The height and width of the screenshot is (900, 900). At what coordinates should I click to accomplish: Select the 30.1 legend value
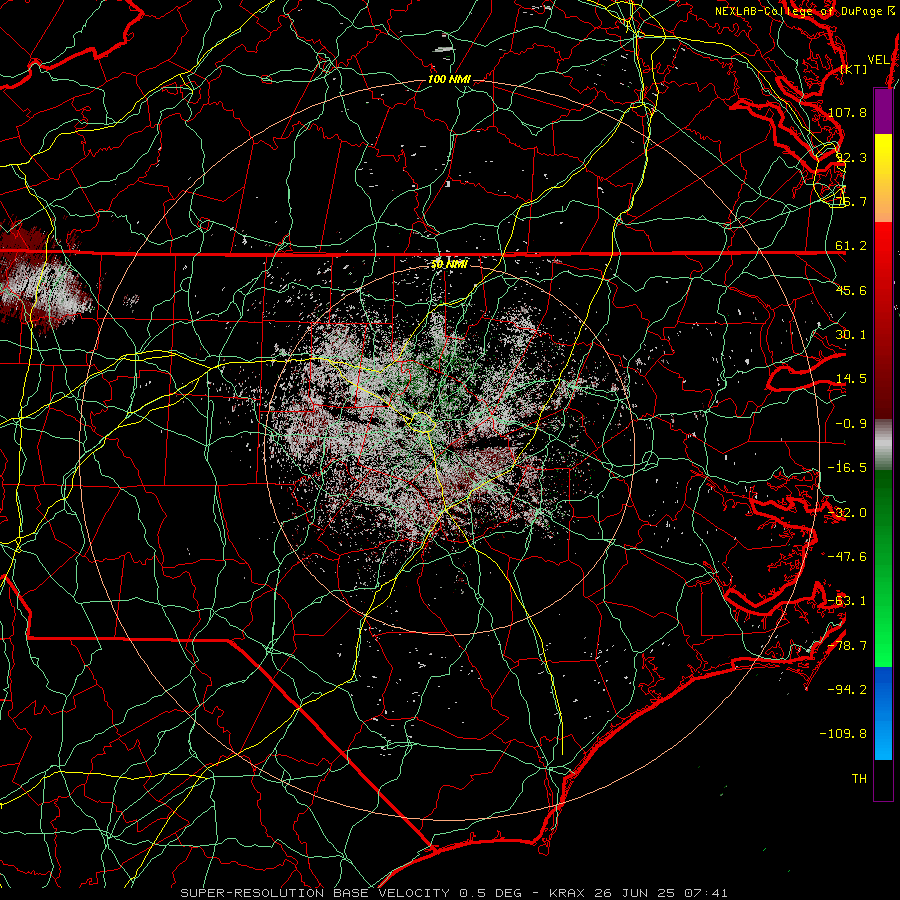851,335
